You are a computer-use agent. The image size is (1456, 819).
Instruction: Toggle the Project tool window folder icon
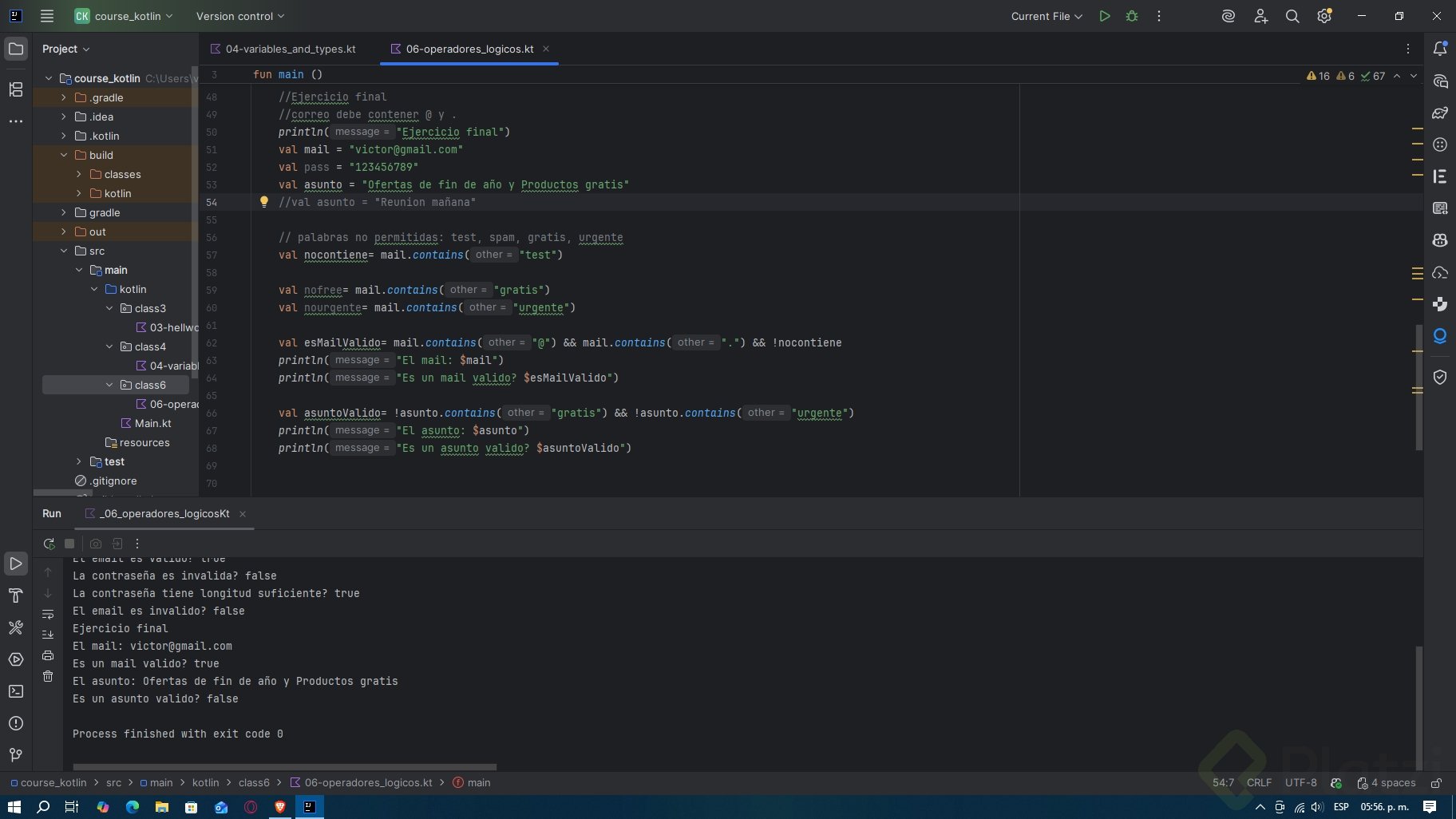click(16, 49)
